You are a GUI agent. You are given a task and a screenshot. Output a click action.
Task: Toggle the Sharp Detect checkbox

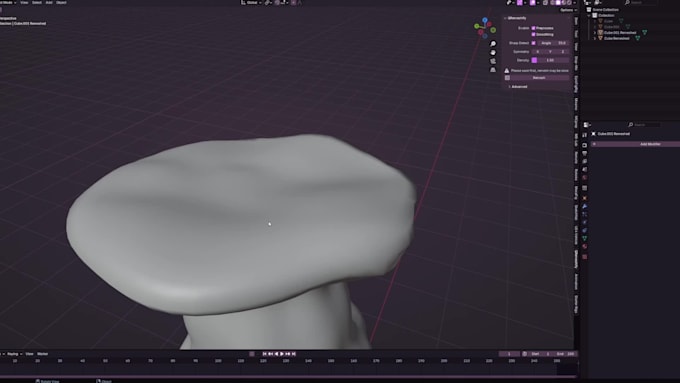coord(533,43)
